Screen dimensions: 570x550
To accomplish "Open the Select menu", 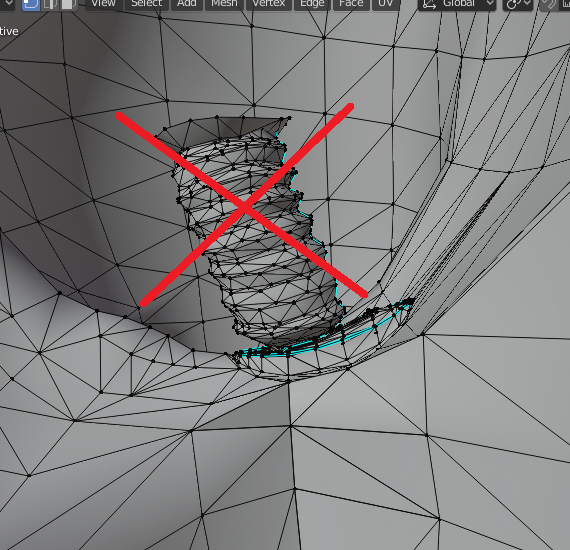I will [146, 4].
